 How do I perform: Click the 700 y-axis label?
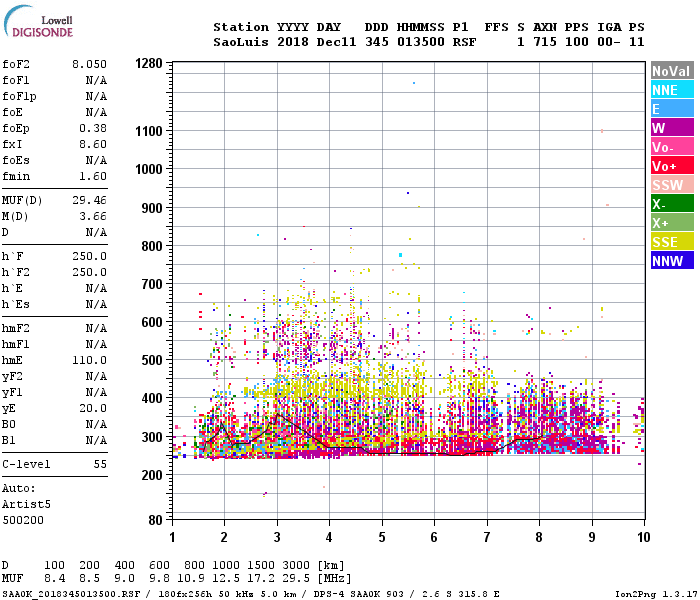coord(152,284)
